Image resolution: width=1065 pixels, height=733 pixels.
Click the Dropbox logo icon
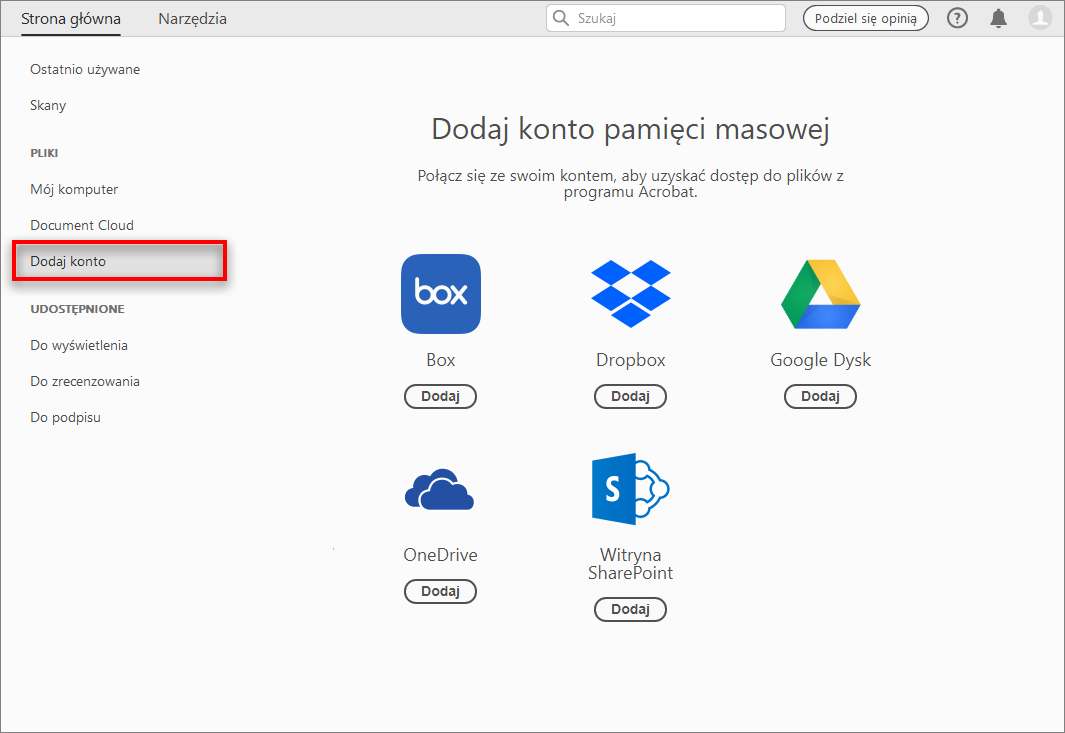pyautogui.click(x=630, y=293)
